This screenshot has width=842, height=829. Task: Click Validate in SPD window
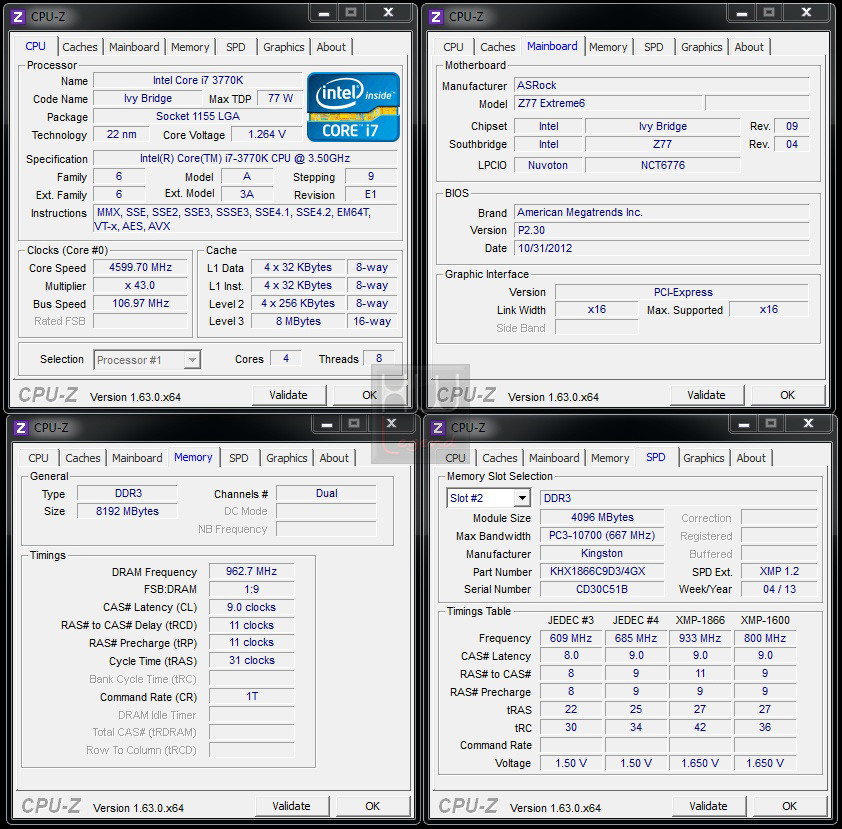(x=708, y=806)
